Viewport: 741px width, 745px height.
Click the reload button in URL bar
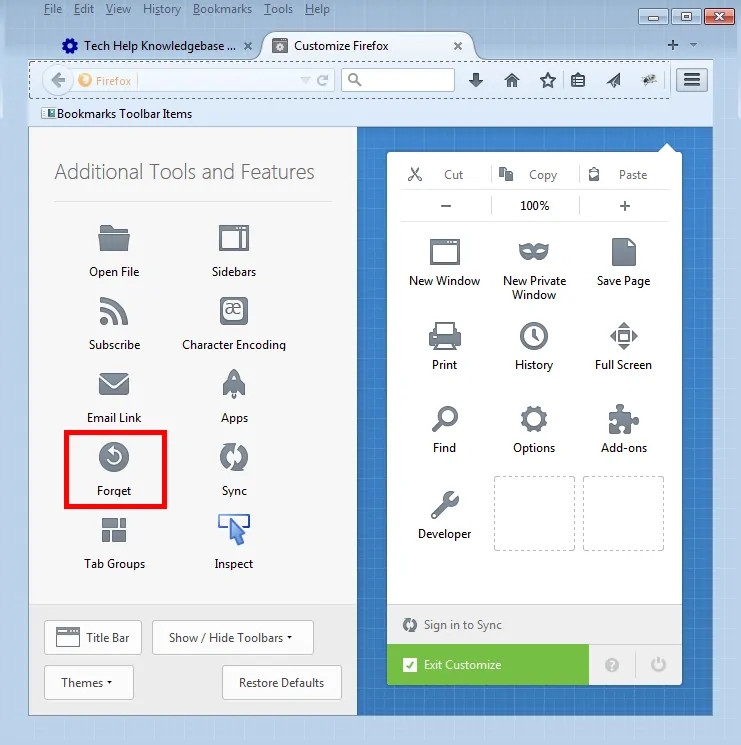(x=323, y=80)
